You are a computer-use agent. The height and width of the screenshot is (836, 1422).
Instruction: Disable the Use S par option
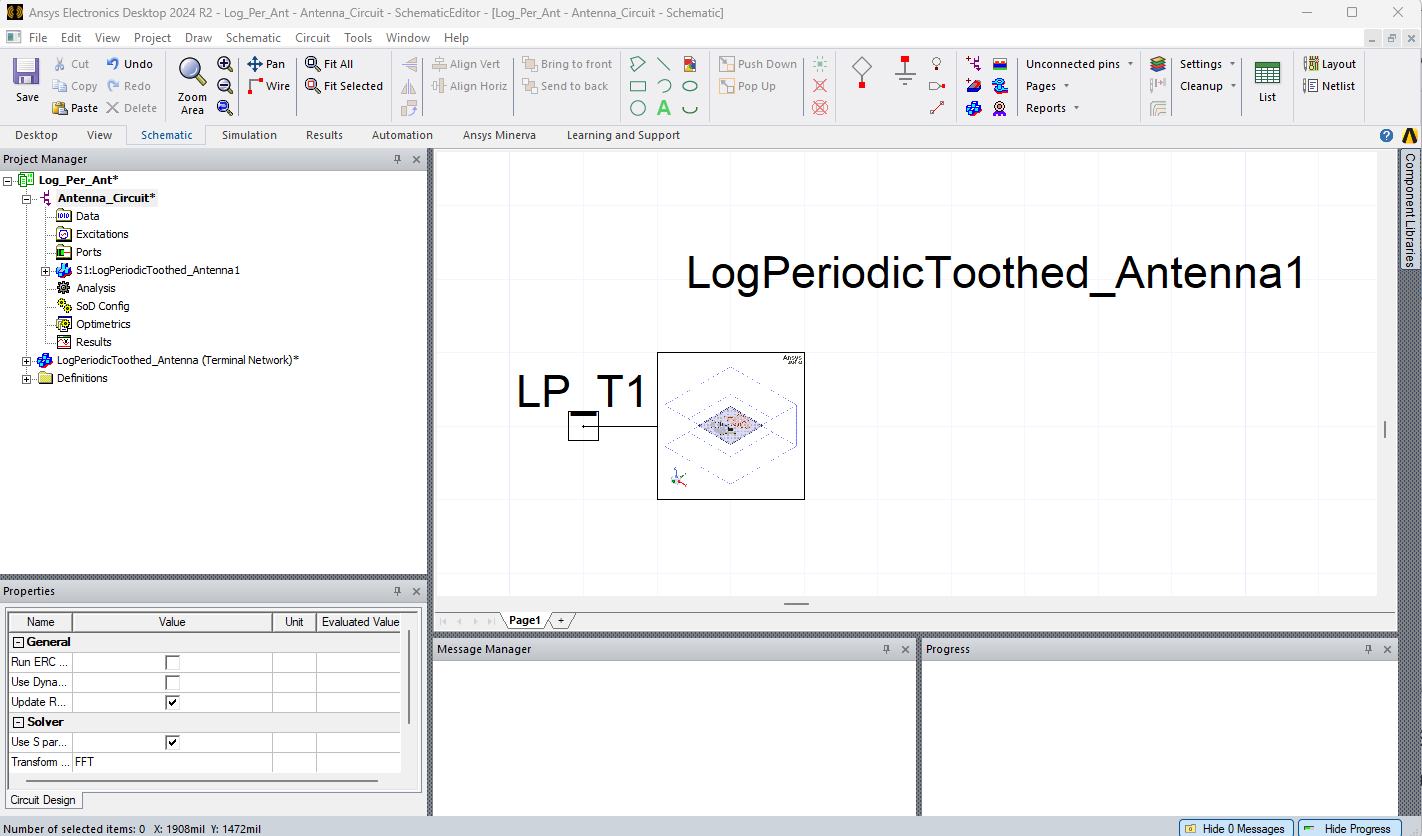pyautogui.click(x=172, y=741)
